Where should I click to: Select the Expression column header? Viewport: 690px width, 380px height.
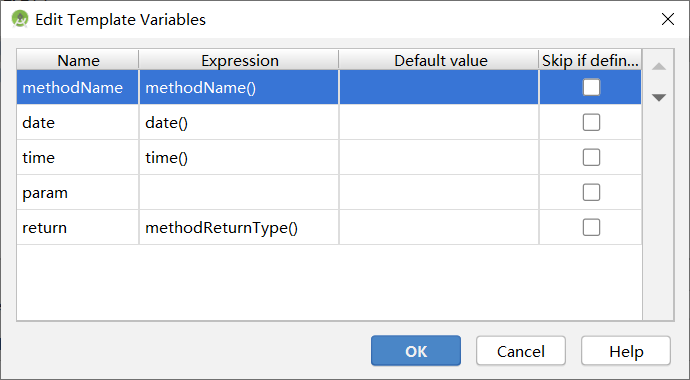(239, 60)
